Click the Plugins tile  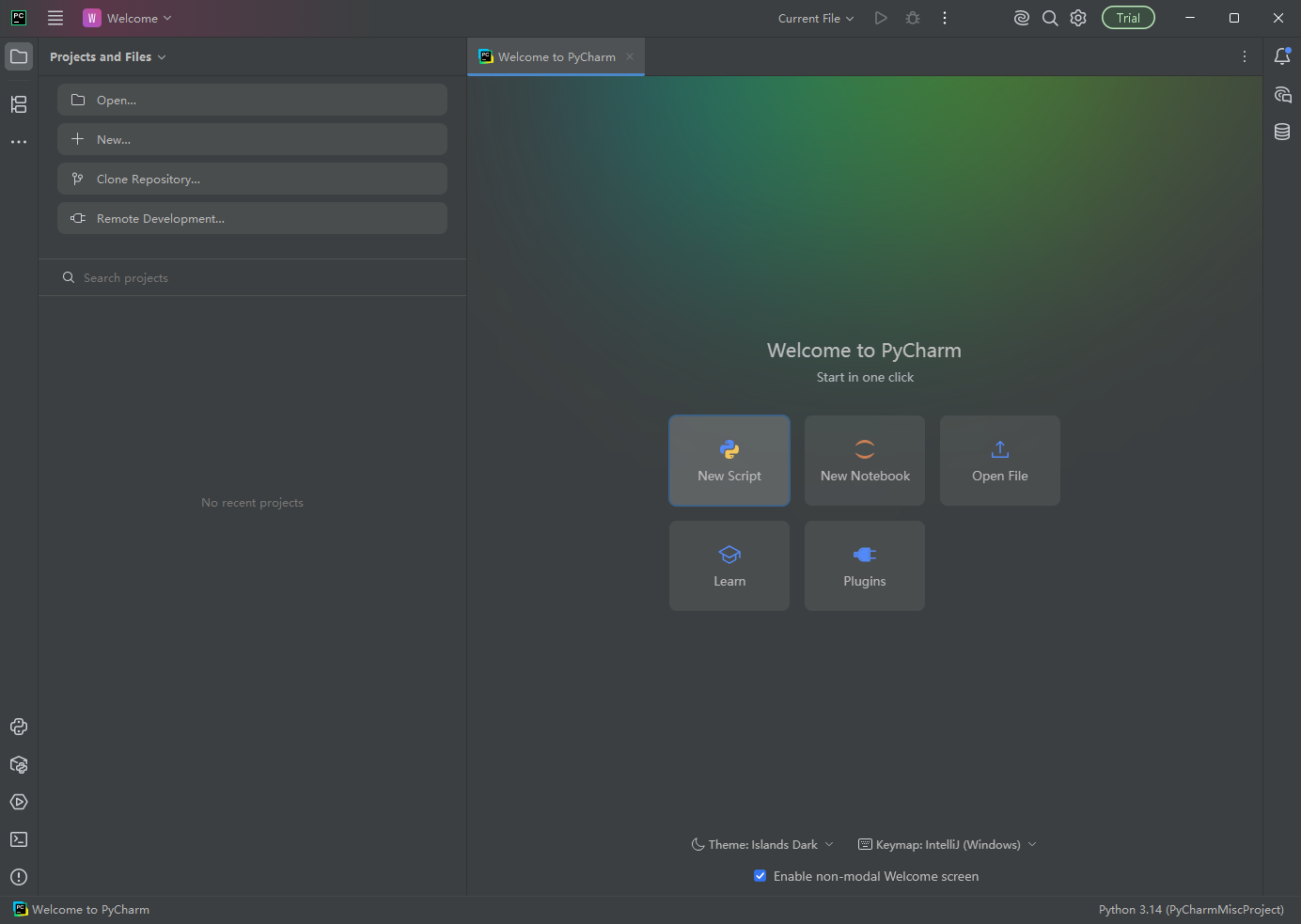coord(865,566)
